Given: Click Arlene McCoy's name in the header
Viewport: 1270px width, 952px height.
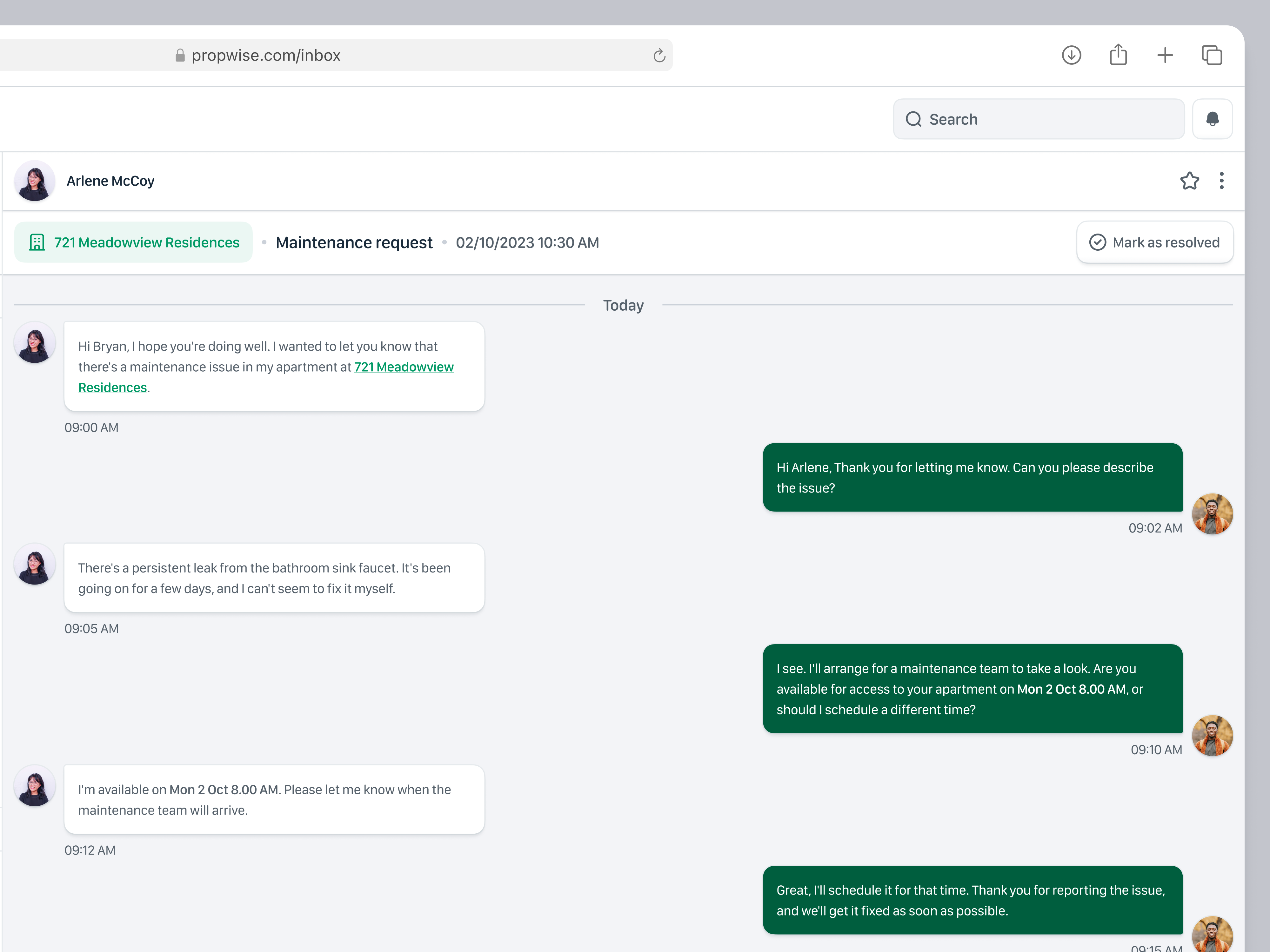Looking at the screenshot, I should click(110, 181).
